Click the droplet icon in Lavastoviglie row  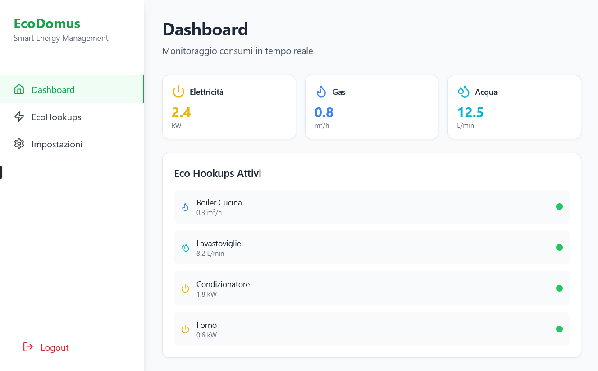point(185,248)
